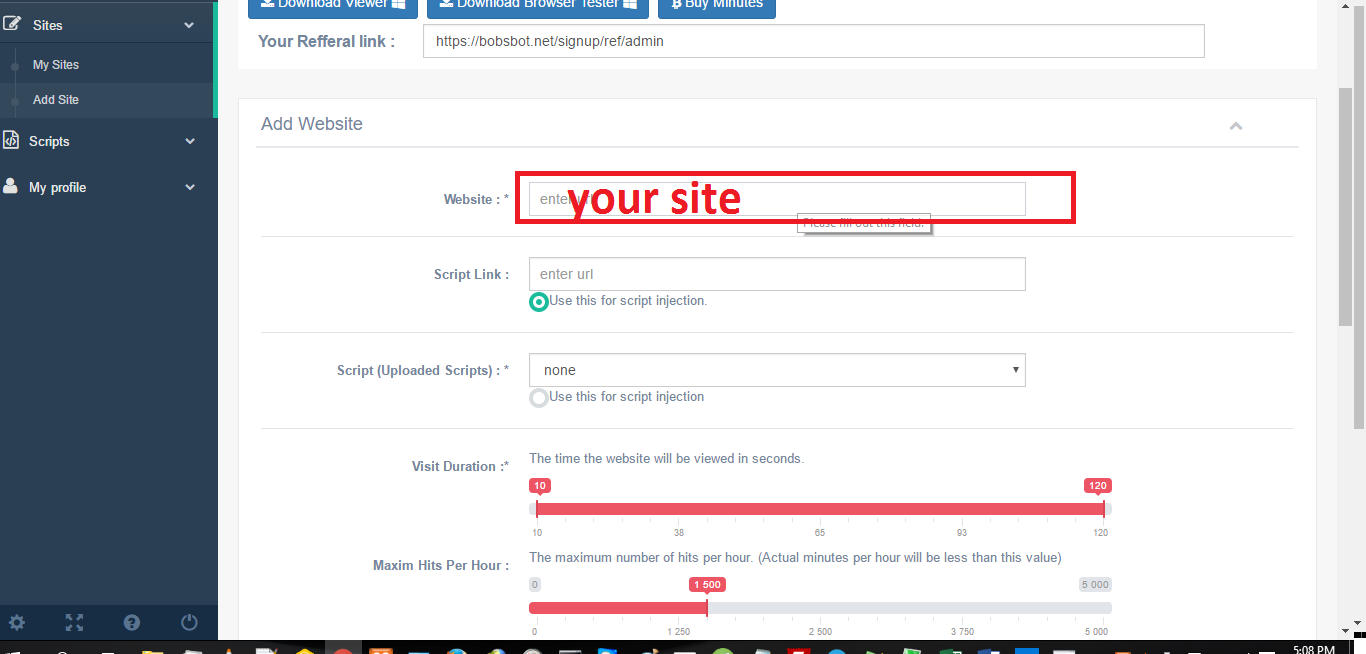Viewport: 1366px width, 654px height.
Task: Open the My profile icon in sidebar
Action: (11, 187)
